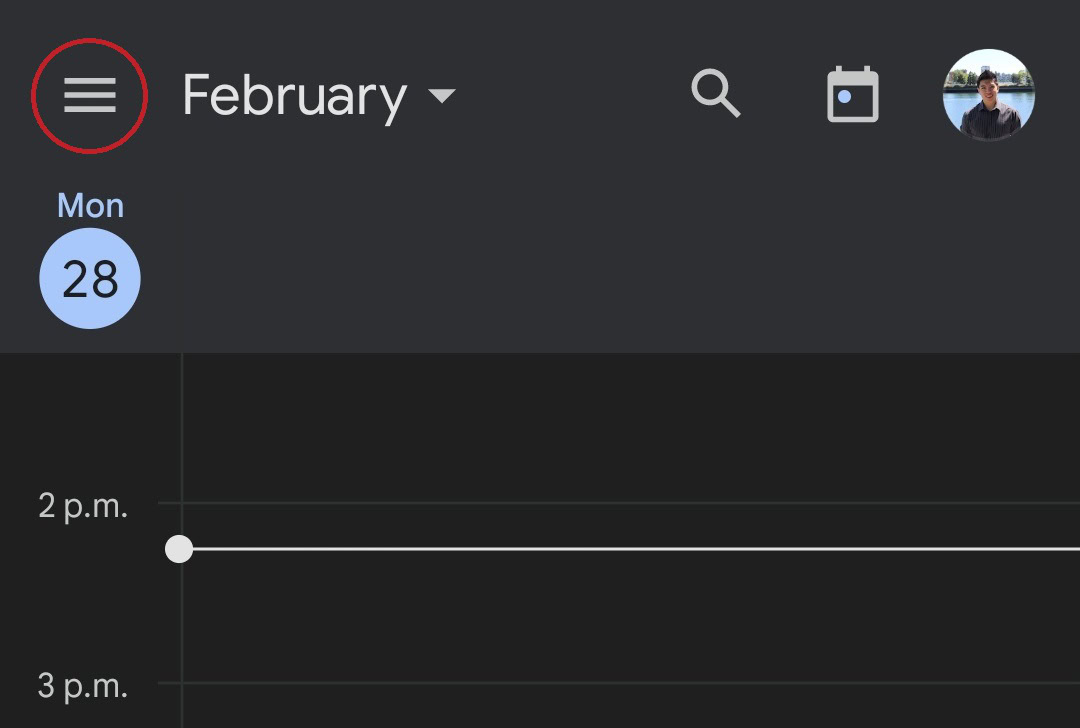
Task: Tap the slot between current-time line and 3 p.m.
Action: (630, 616)
